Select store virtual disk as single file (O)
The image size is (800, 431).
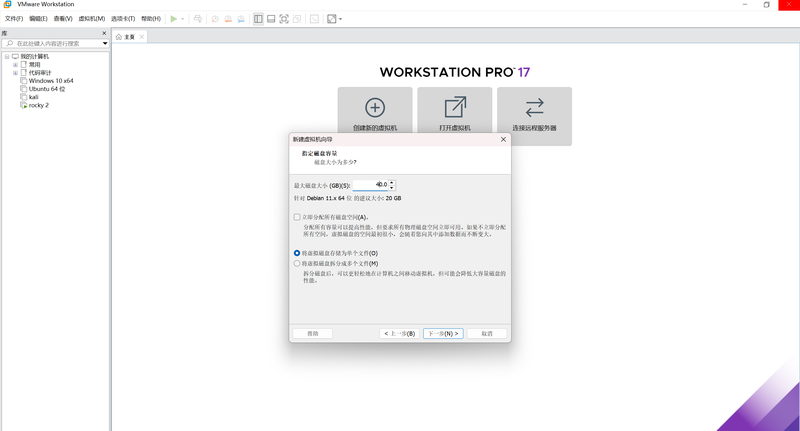pos(297,253)
